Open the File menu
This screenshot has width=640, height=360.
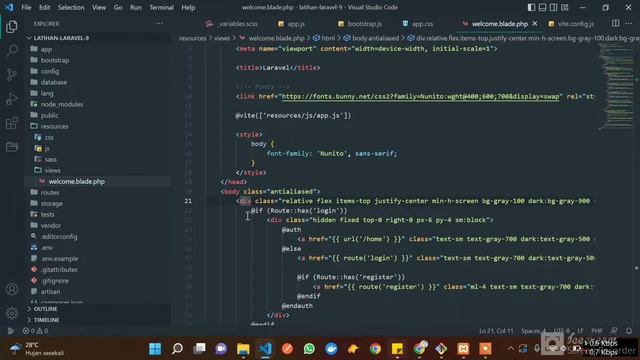click(26, 7)
